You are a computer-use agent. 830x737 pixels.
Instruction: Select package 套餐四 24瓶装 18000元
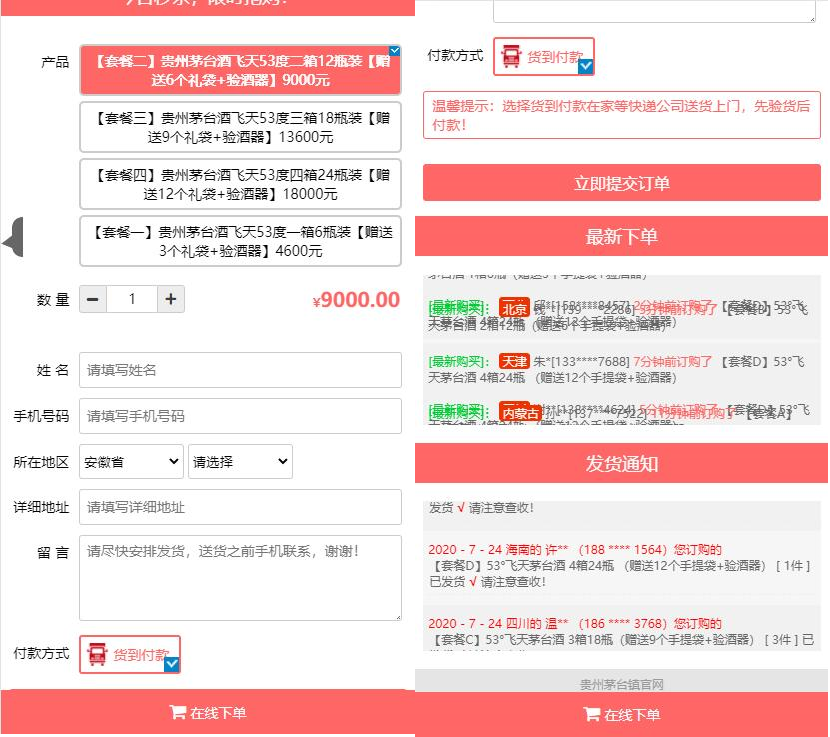(240, 184)
